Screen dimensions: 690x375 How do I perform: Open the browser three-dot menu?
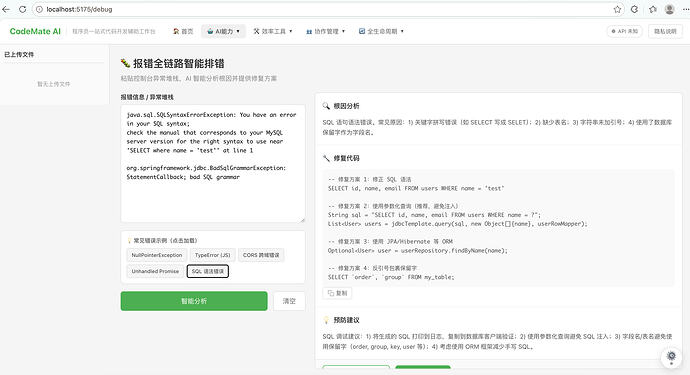coord(686,9)
